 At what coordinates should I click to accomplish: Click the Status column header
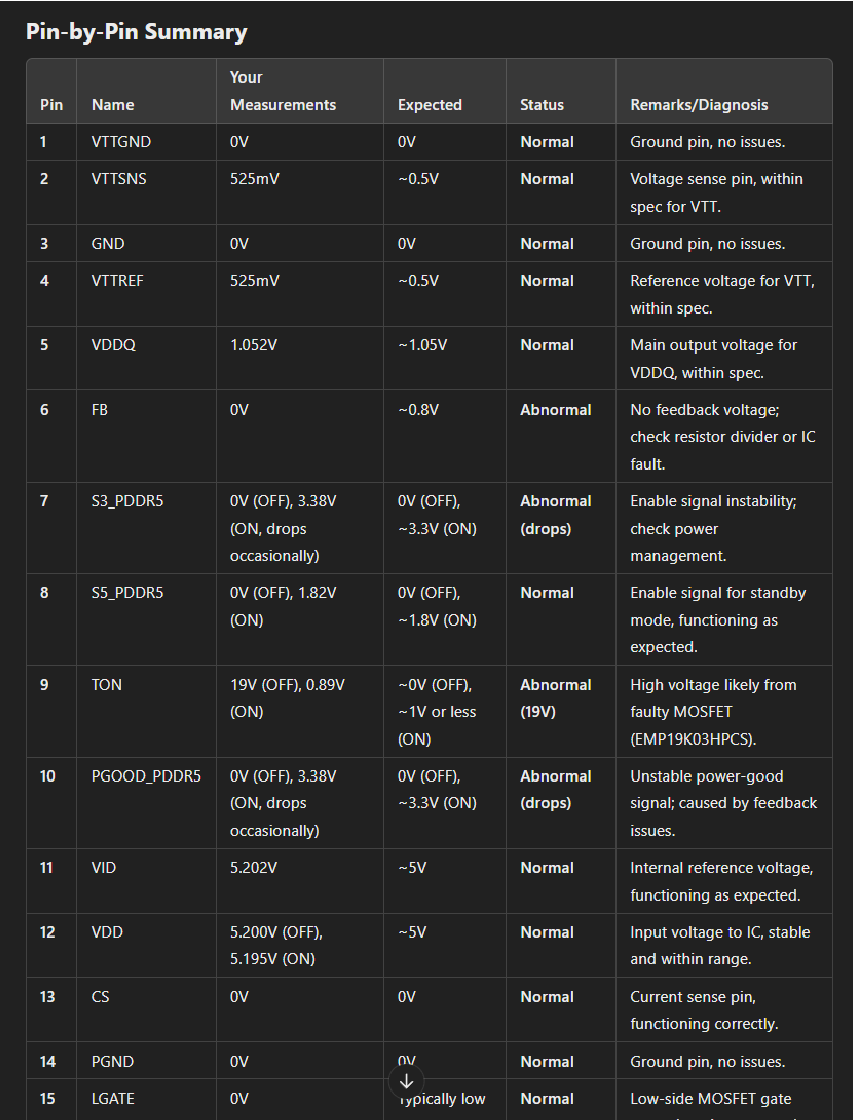pyautogui.click(x=542, y=104)
